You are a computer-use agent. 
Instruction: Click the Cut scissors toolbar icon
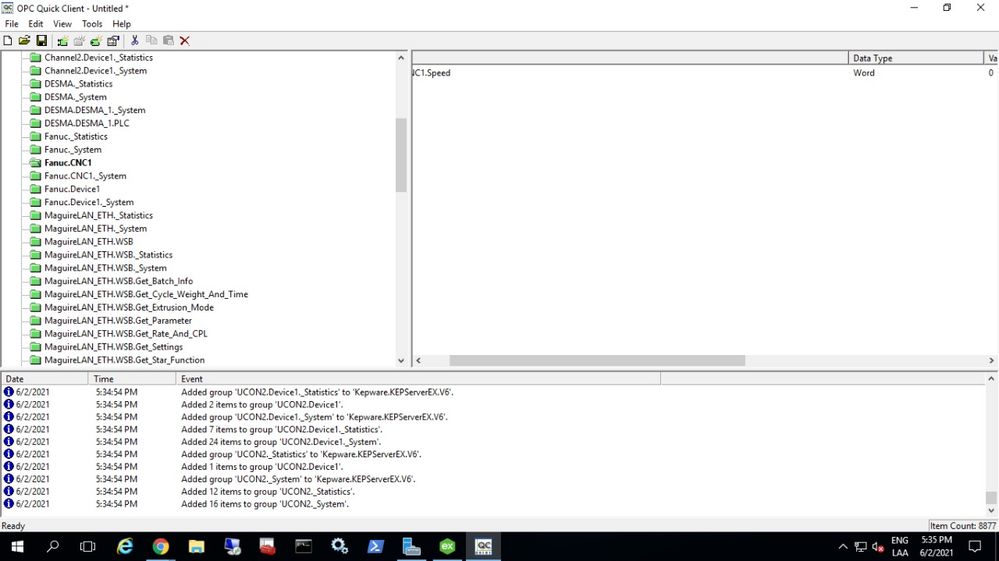coord(134,41)
